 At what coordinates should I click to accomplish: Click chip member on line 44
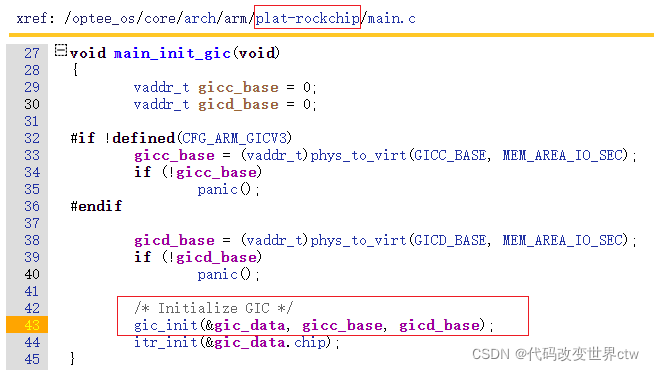coord(310,343)
